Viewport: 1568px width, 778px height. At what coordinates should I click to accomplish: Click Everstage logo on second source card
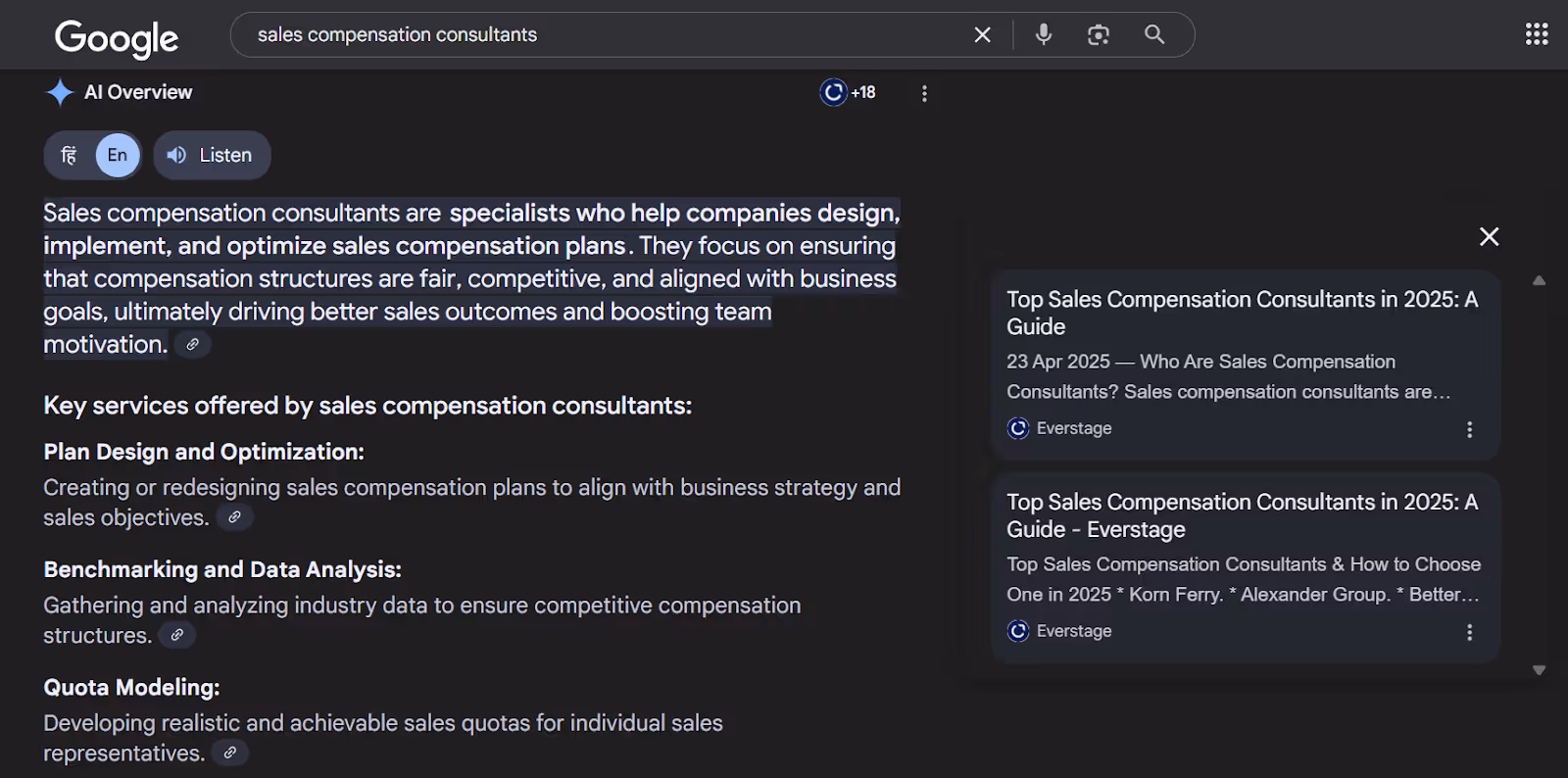tap(1018, 631)
